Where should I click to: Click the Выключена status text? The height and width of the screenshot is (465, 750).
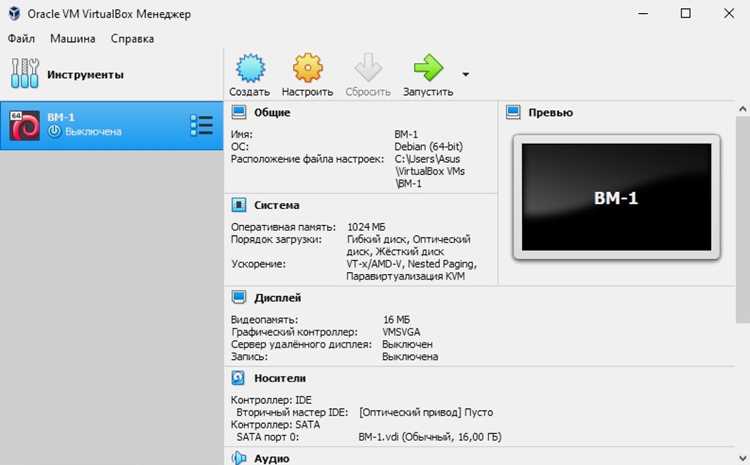[93, 132]
